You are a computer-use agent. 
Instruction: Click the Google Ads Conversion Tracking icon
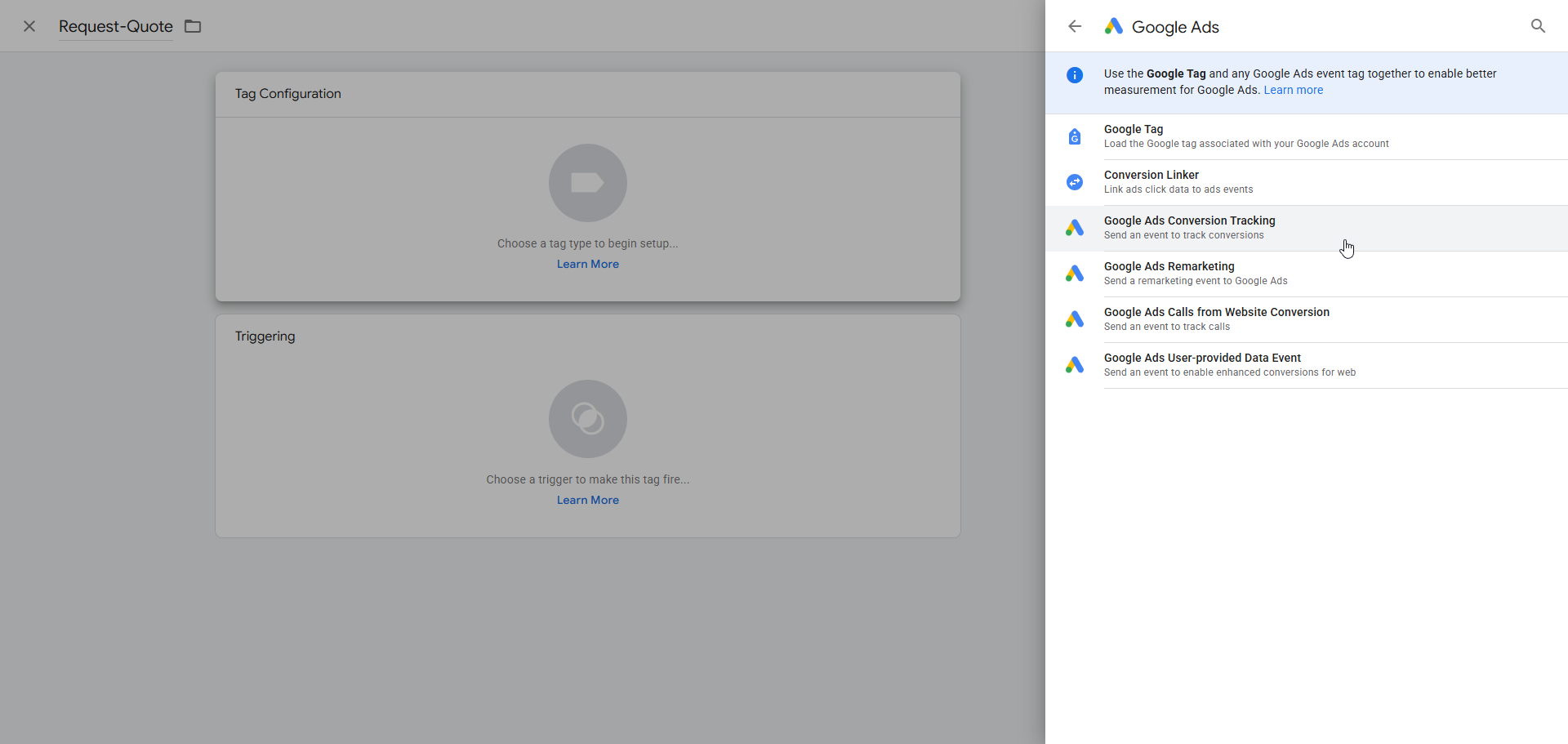pyautogui.click(x=1075, y=228)
